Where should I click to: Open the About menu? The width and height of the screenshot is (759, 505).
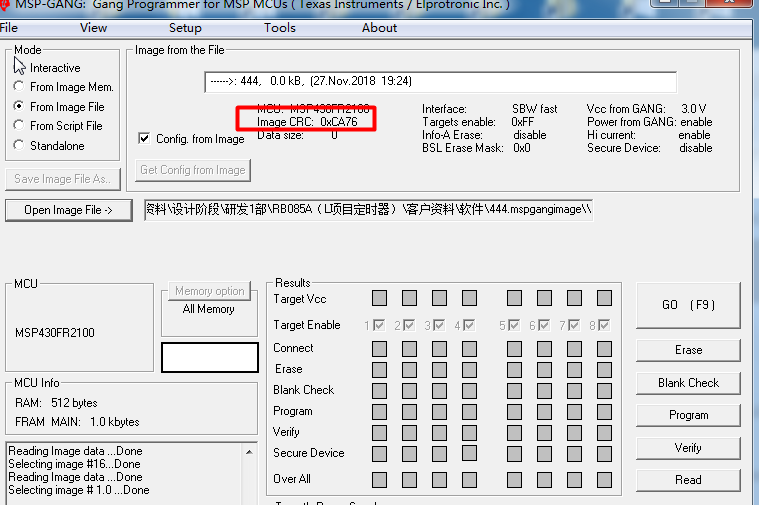(x=380, y=28)
